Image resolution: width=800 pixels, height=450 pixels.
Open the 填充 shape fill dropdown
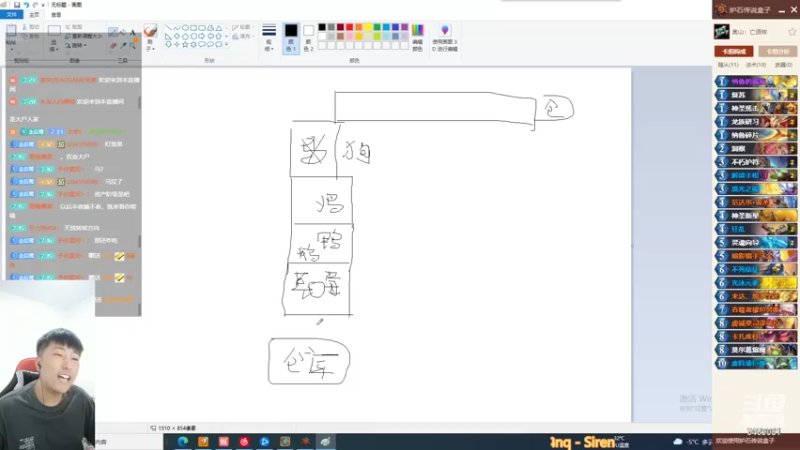coord(242,36)
